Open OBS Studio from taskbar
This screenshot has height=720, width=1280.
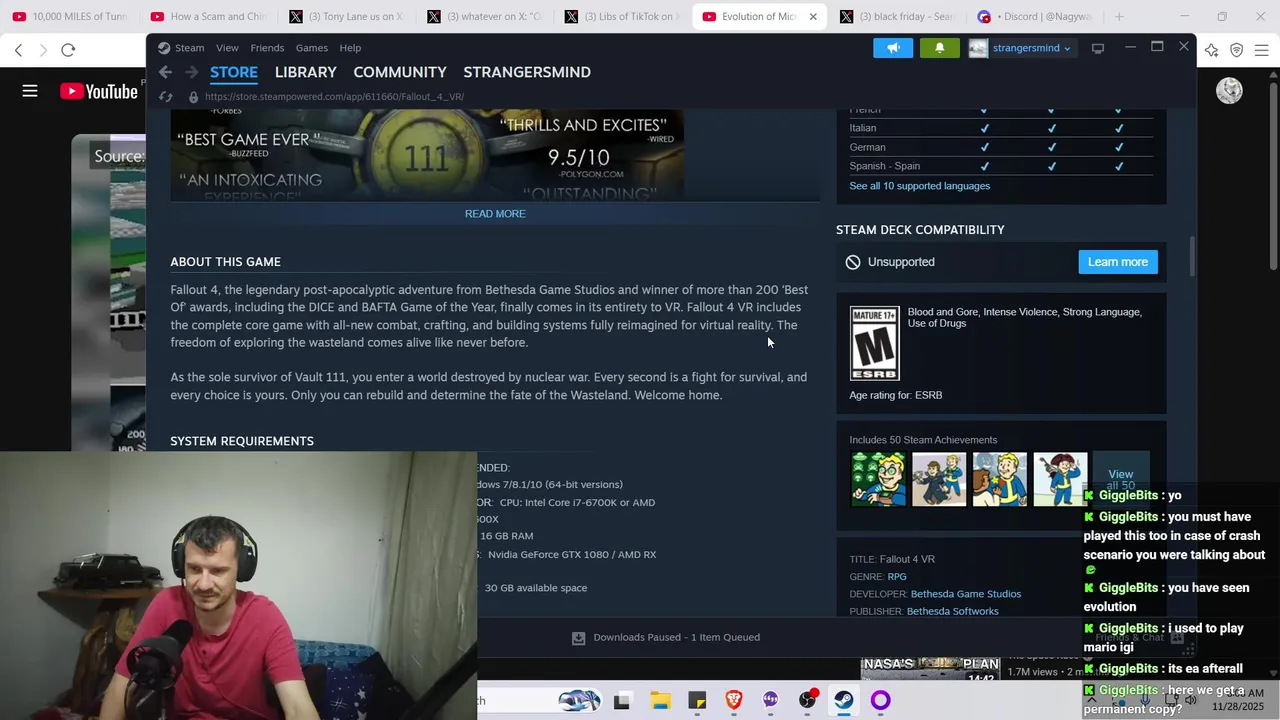click(x=807, y=700)
